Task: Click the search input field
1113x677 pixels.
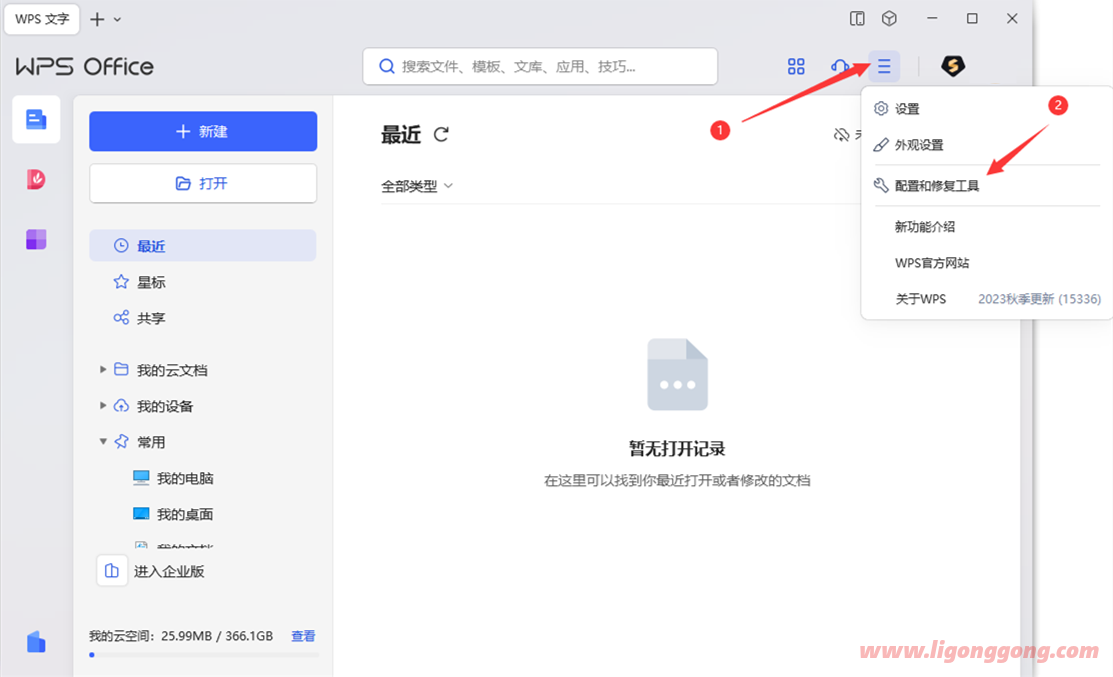Action: (540, 67)
